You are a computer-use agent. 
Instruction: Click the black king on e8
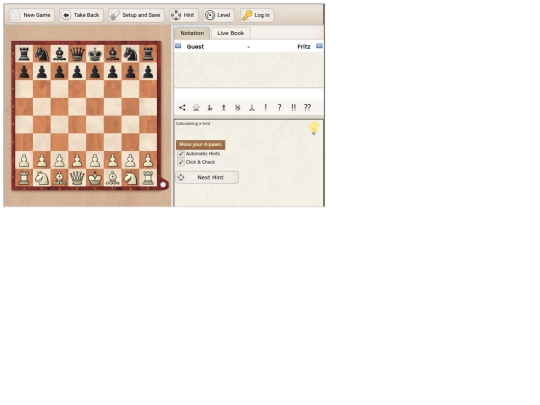pos(95,54)
